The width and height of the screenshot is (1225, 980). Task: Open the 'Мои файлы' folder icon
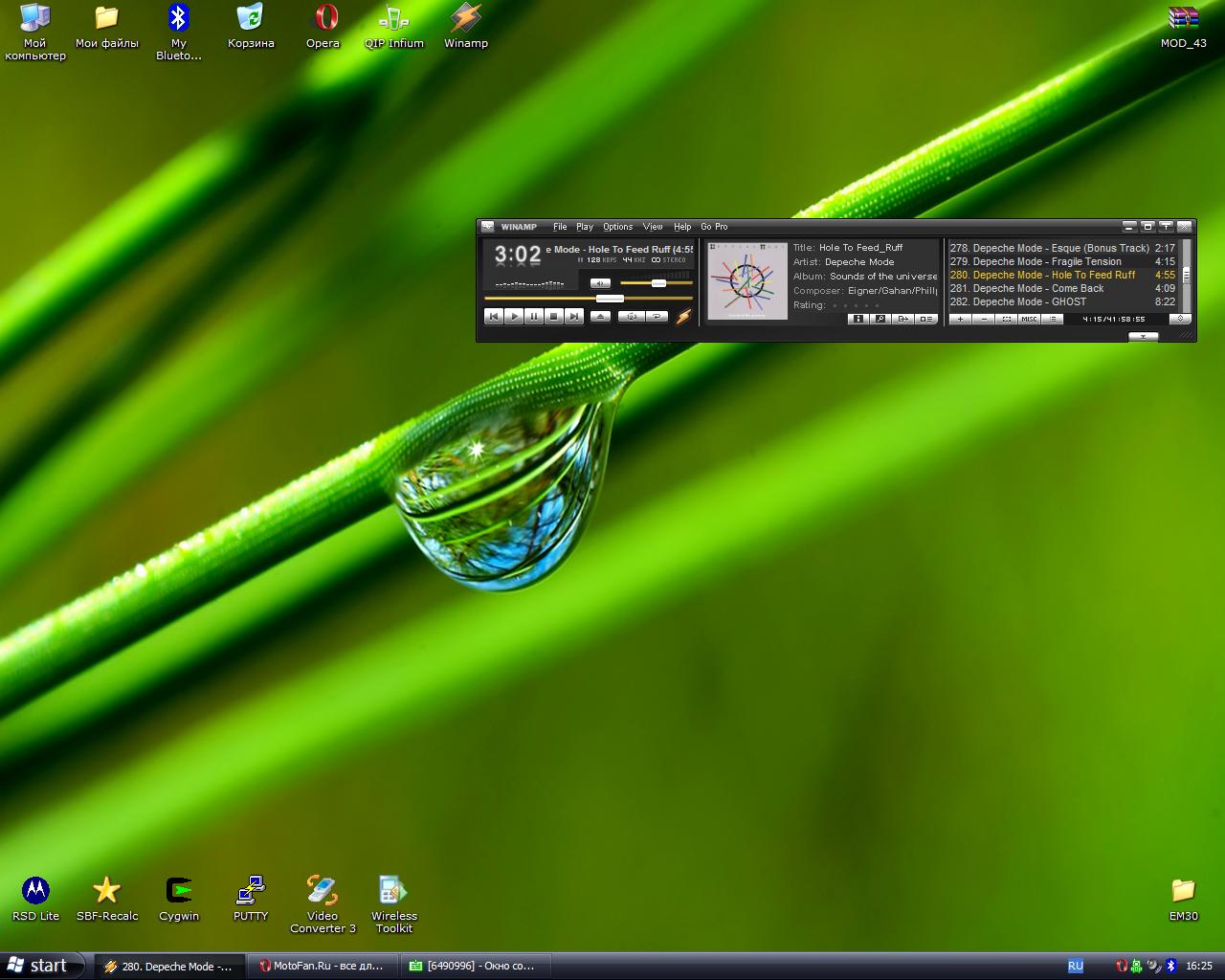(107, 26)
